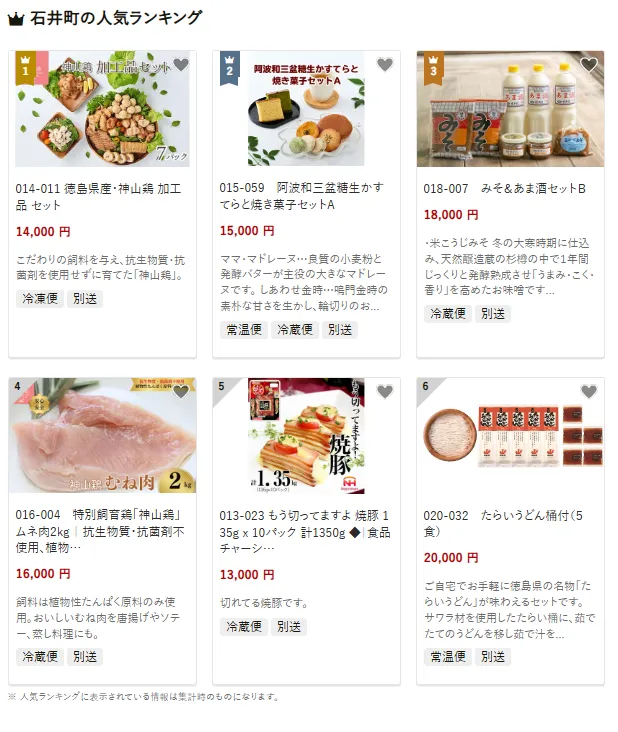Open 013-023 もう切ってますよ 焼豚 title link
This screenshot has height=732, width=618.
pyautogui.click(x=305, y=532)
